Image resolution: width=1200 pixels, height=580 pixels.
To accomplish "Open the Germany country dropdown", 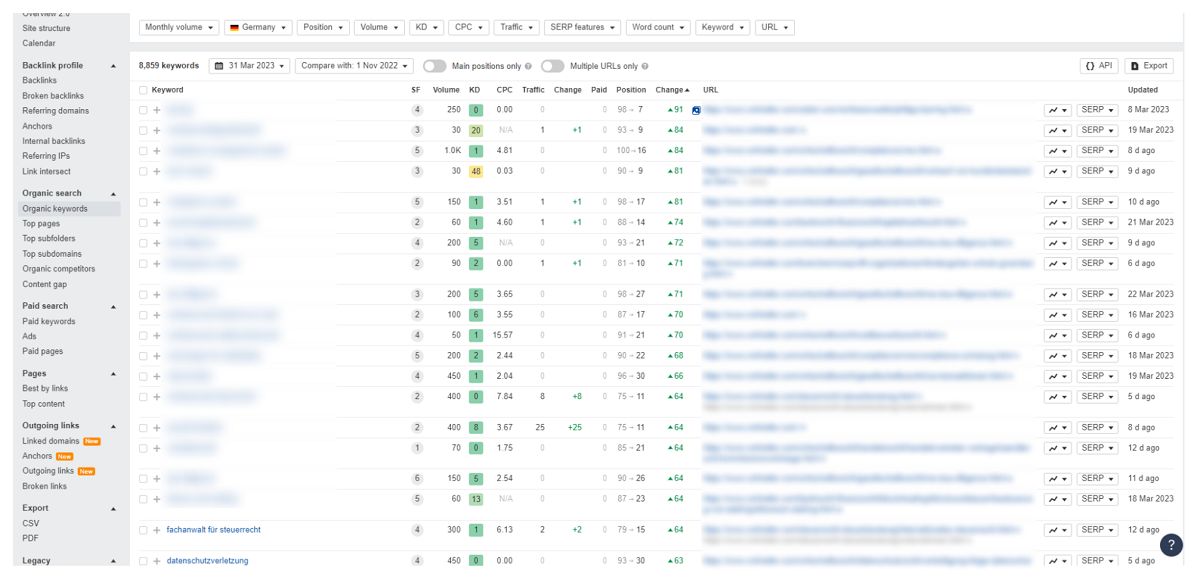I will pyautogui.click(x=258, y=28).
